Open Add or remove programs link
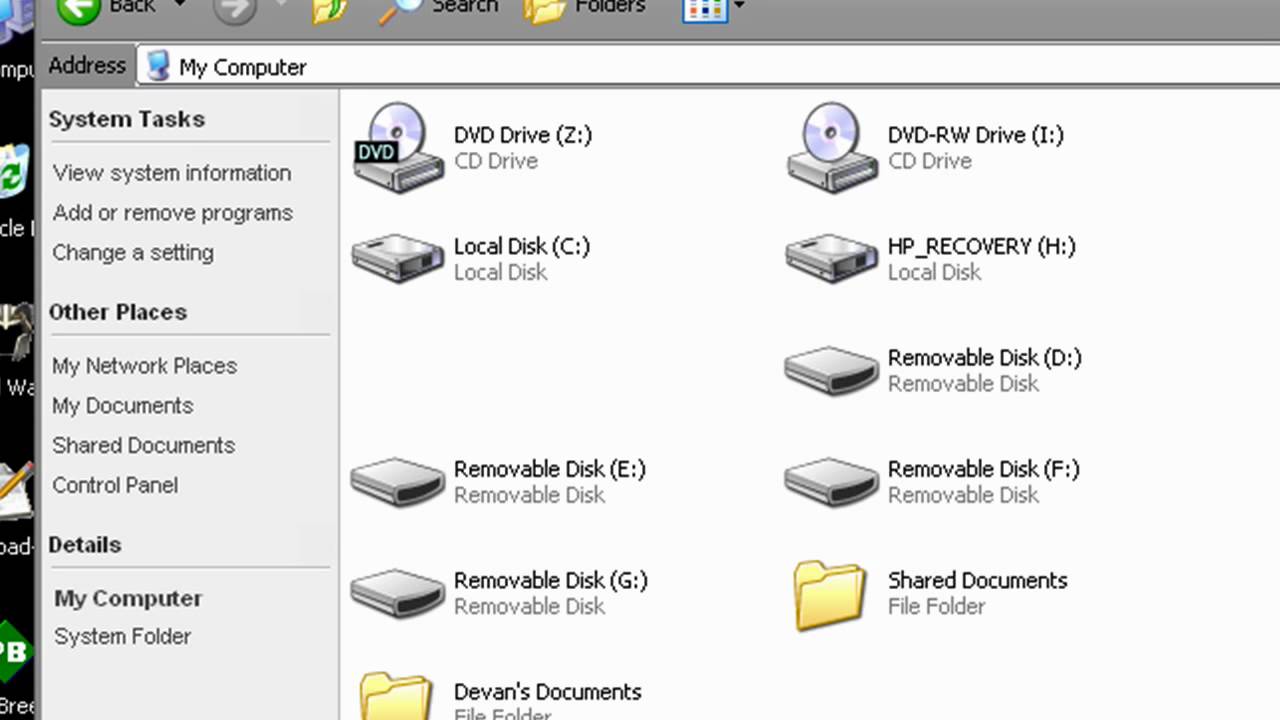The image size is (1280, 720). tap(173, 213)
